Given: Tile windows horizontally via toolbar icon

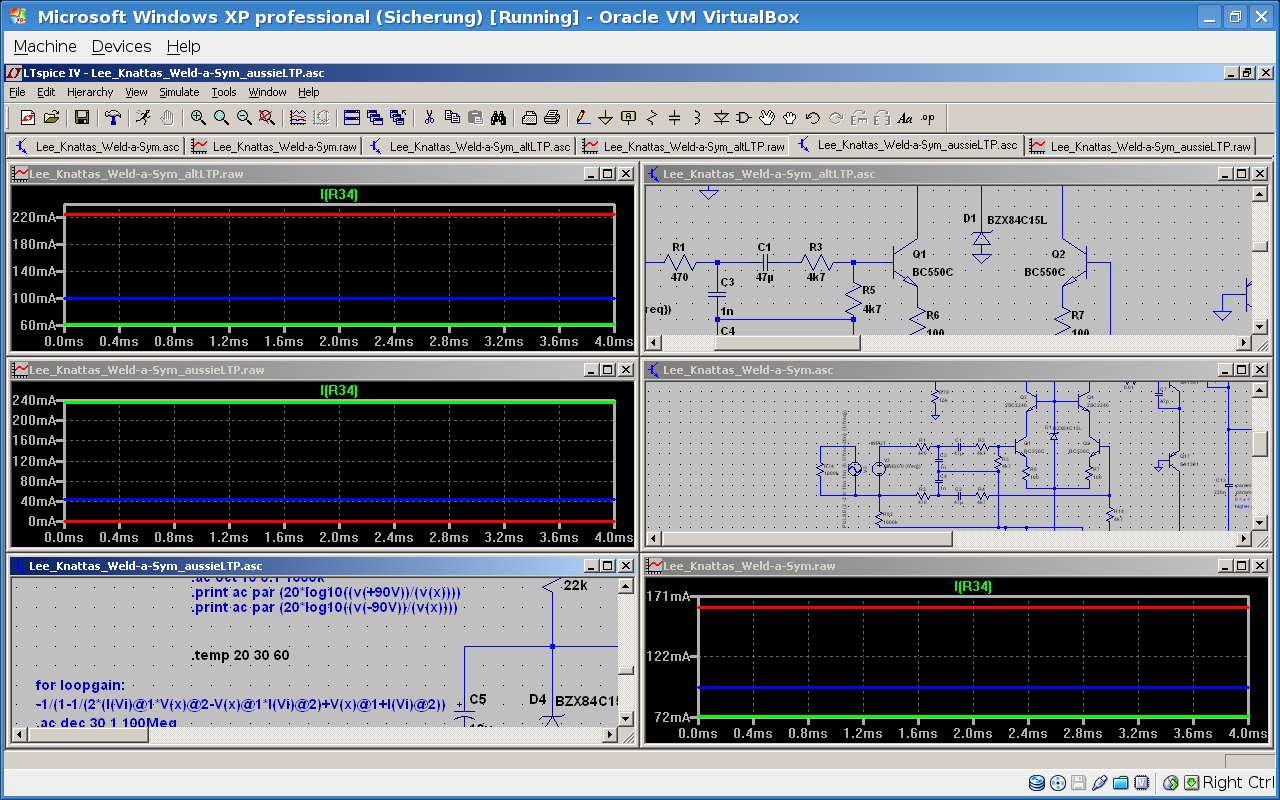Looking at the screenshot, I should coord(352,117).
